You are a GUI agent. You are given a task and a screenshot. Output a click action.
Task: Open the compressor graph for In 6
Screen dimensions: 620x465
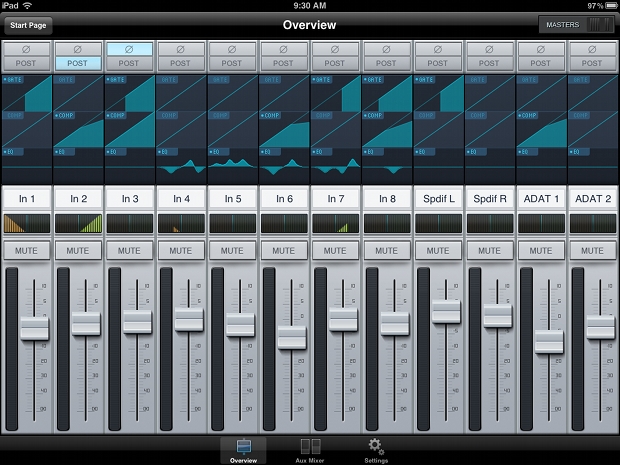[284, 130]
